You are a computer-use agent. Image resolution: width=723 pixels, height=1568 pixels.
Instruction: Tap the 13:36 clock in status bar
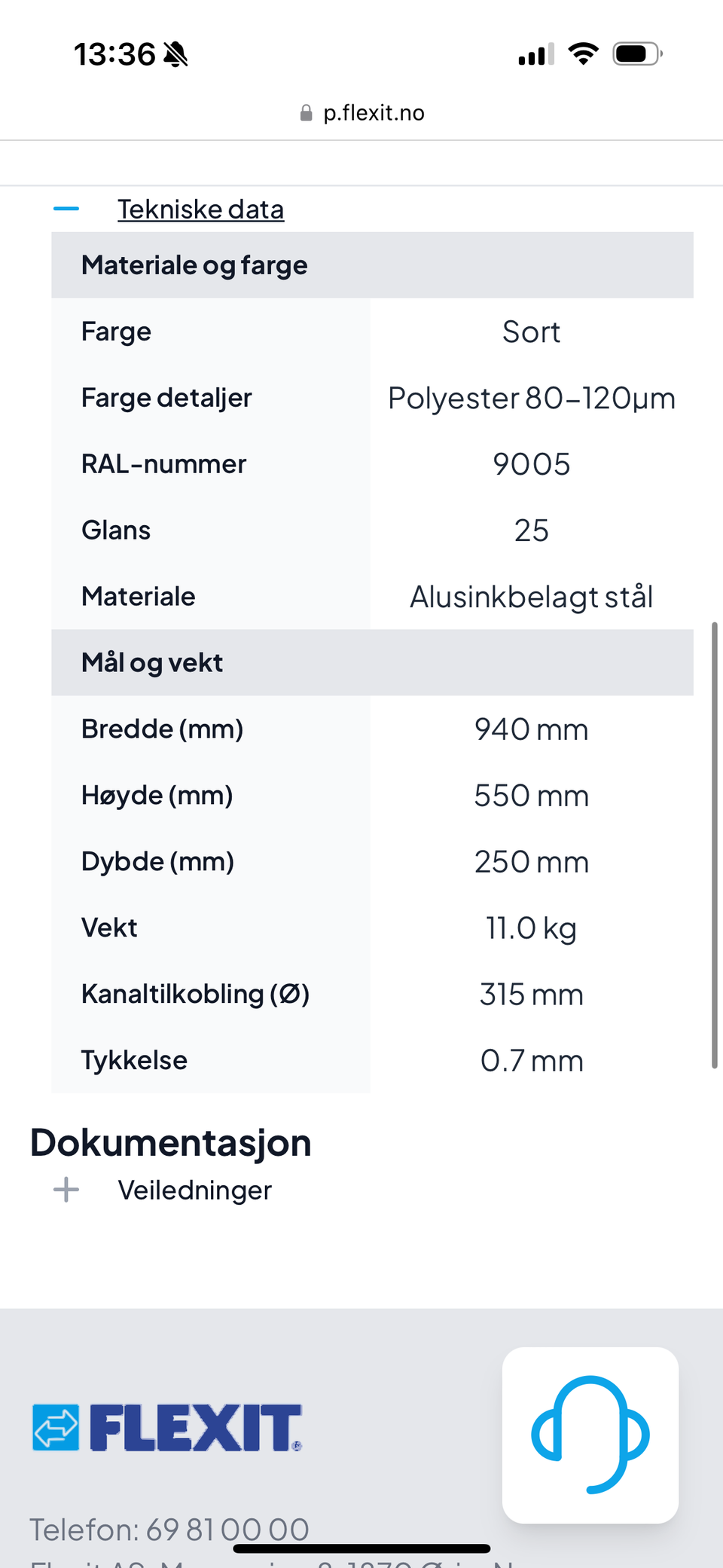114,54
